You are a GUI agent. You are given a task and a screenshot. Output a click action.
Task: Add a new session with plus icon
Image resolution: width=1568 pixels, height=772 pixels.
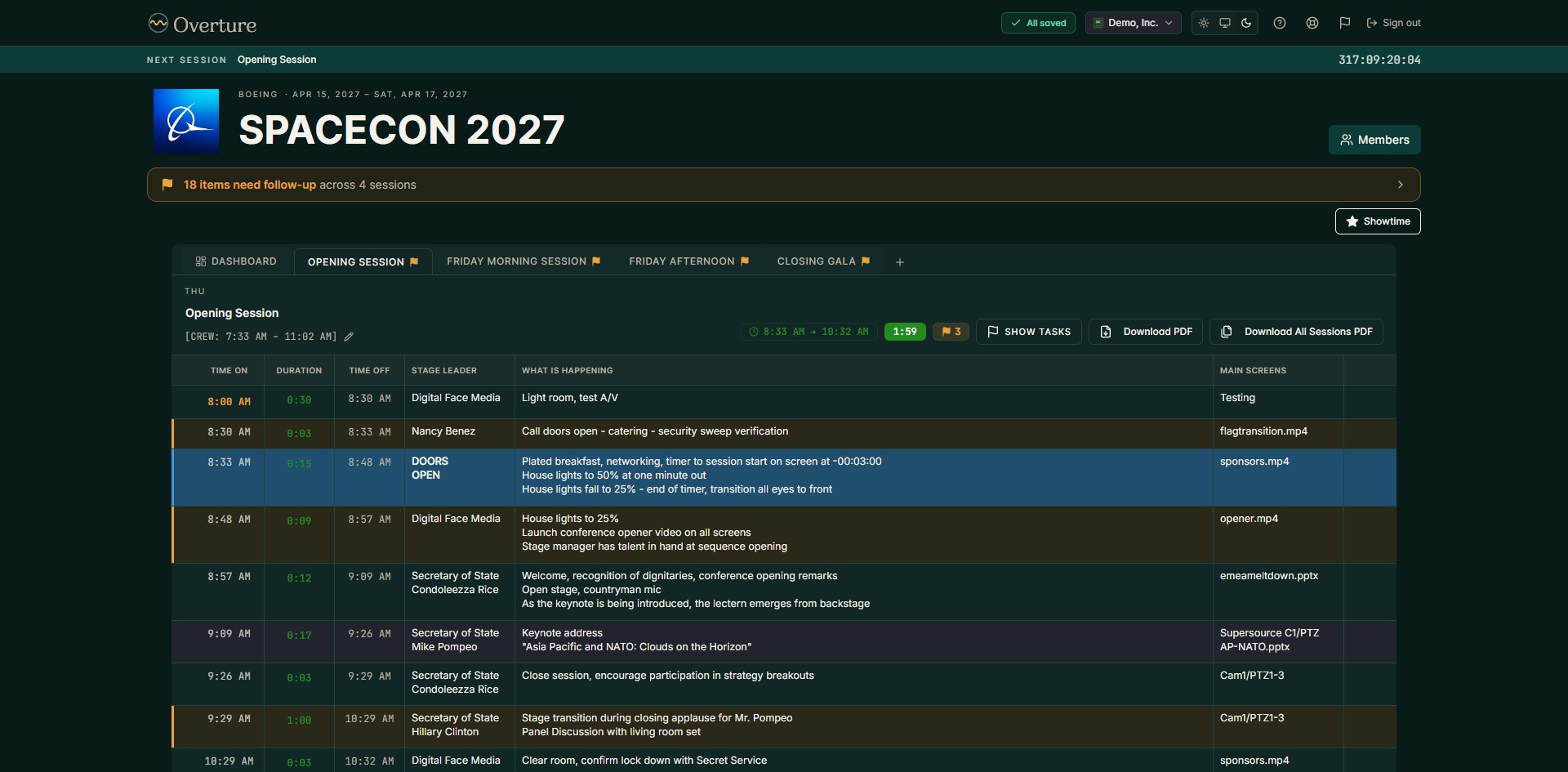[x=900, y=262]
